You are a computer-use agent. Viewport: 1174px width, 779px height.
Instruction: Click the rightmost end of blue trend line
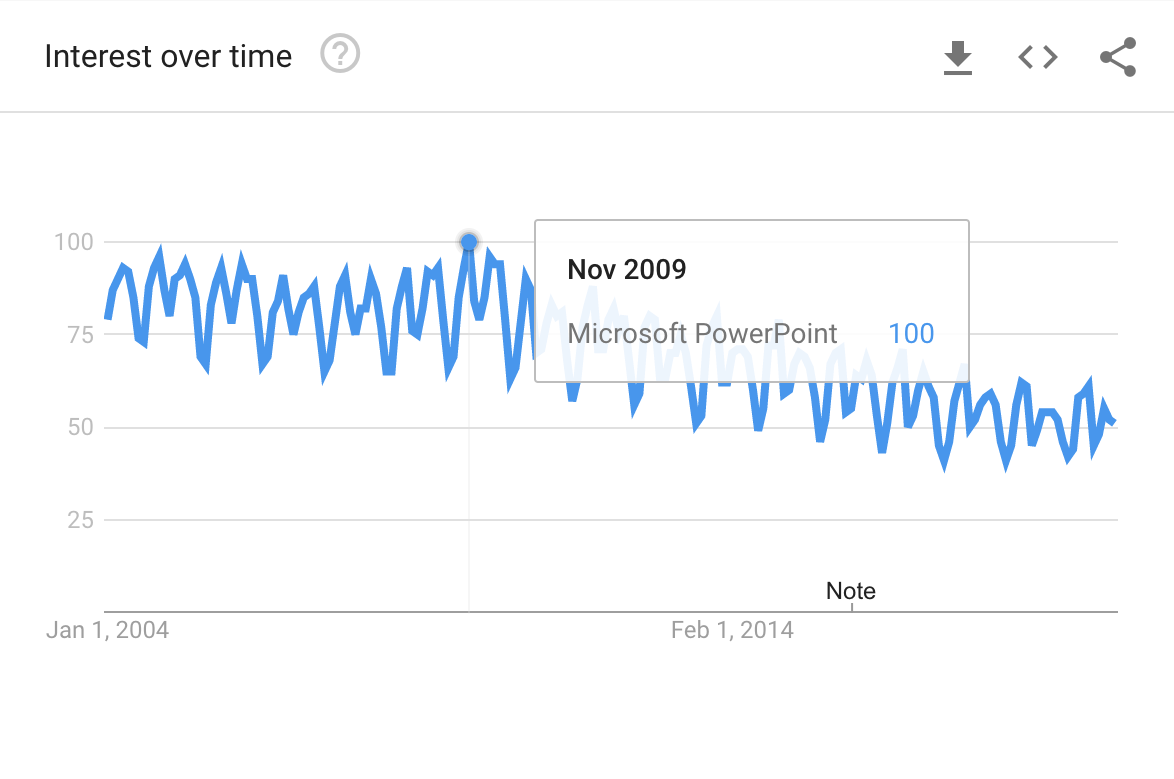1113,422
